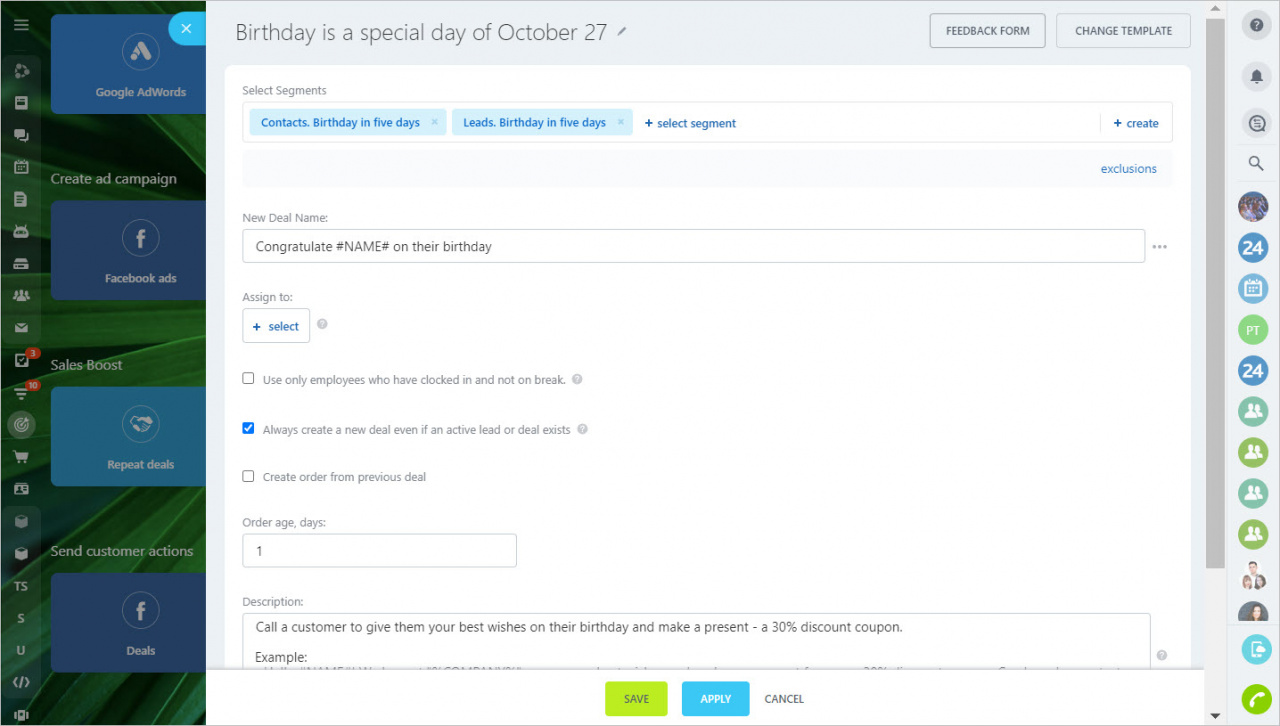This screenshot has height=726, width=1280.
Task: Select the Facebook ads tile
Action: (141, 250)
